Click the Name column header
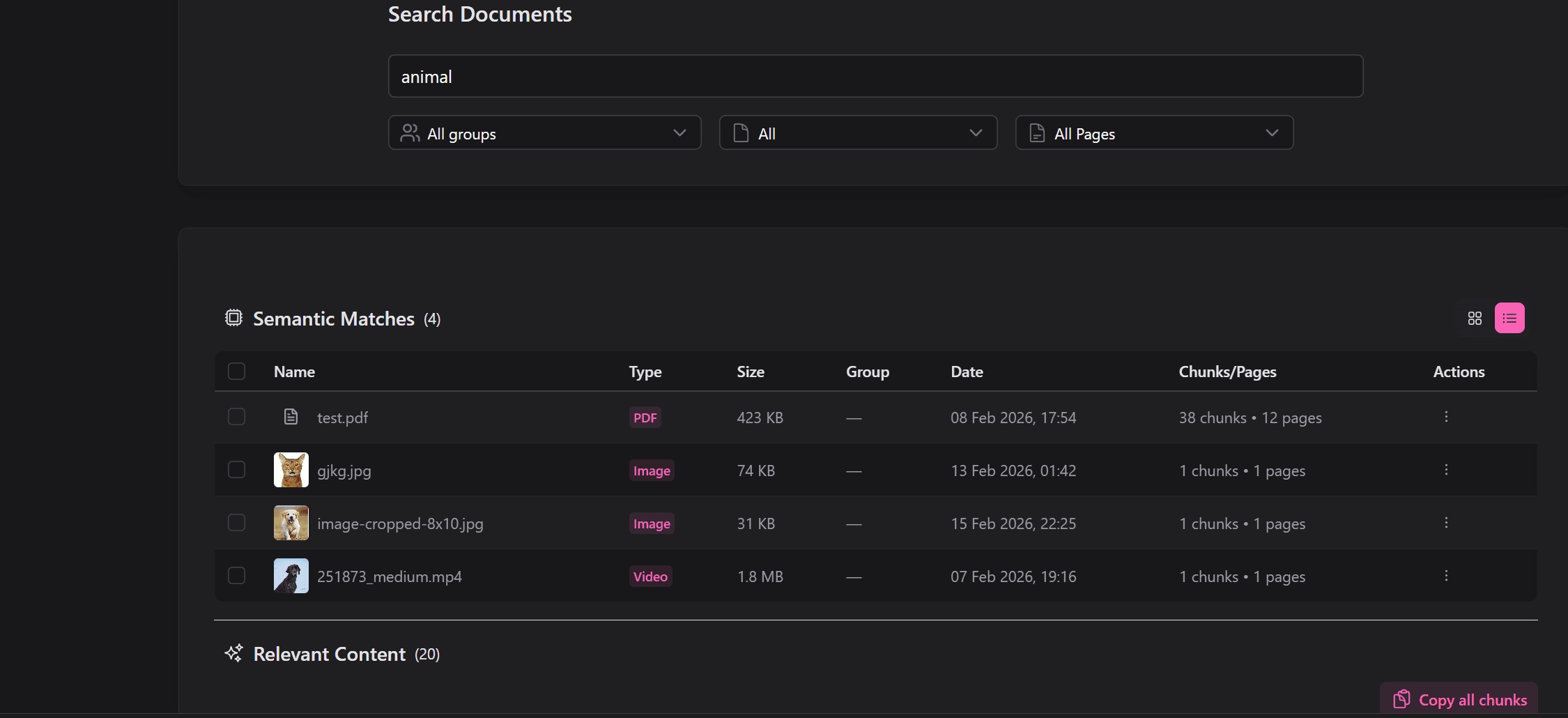This screenshot has height=718, width=1568. pyautogui.click(x=293, y=372)
